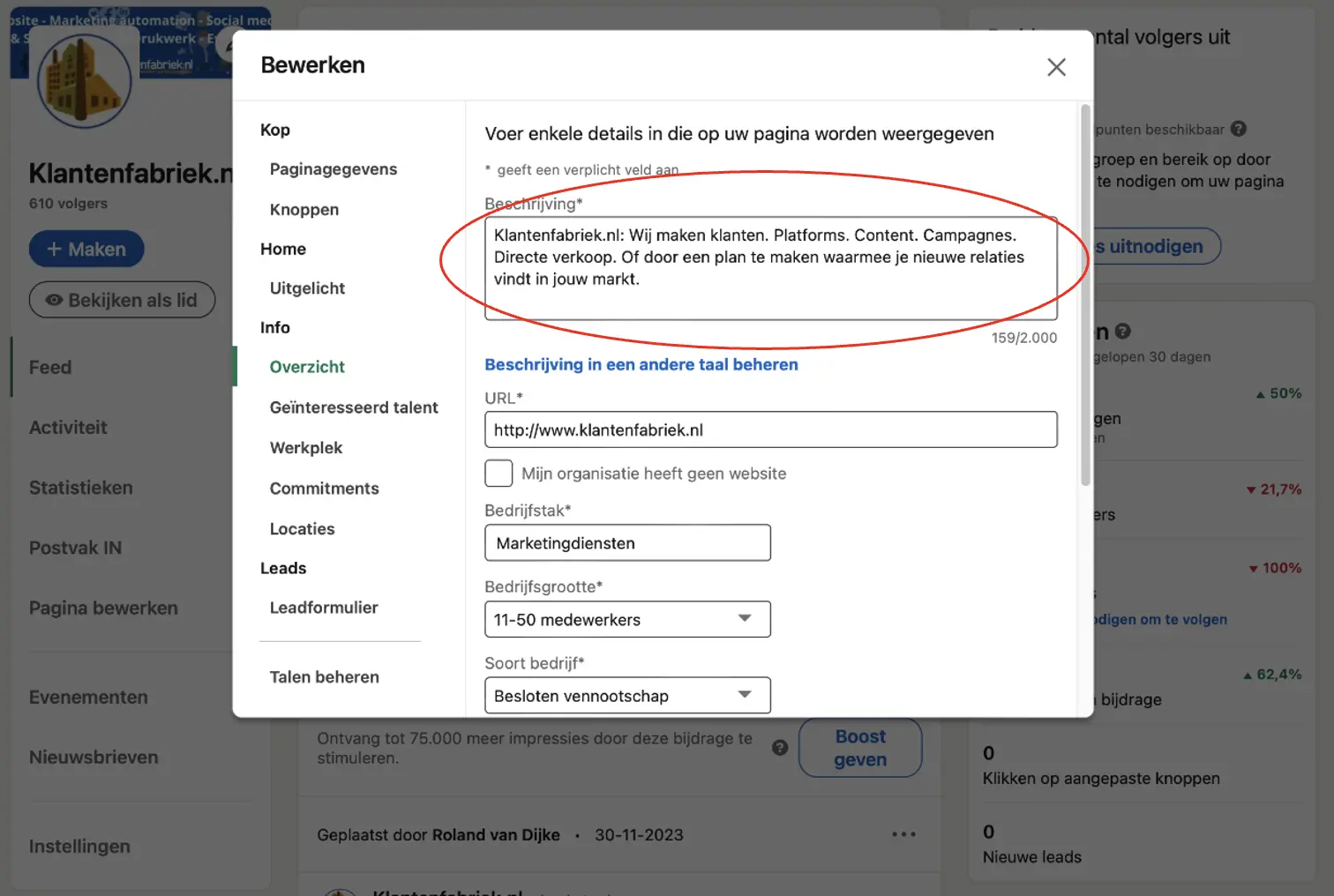Viewport: 1334px width, 896px height.
Task: Check Mijn organisatie heeft geen website
Action: point(498,474)
